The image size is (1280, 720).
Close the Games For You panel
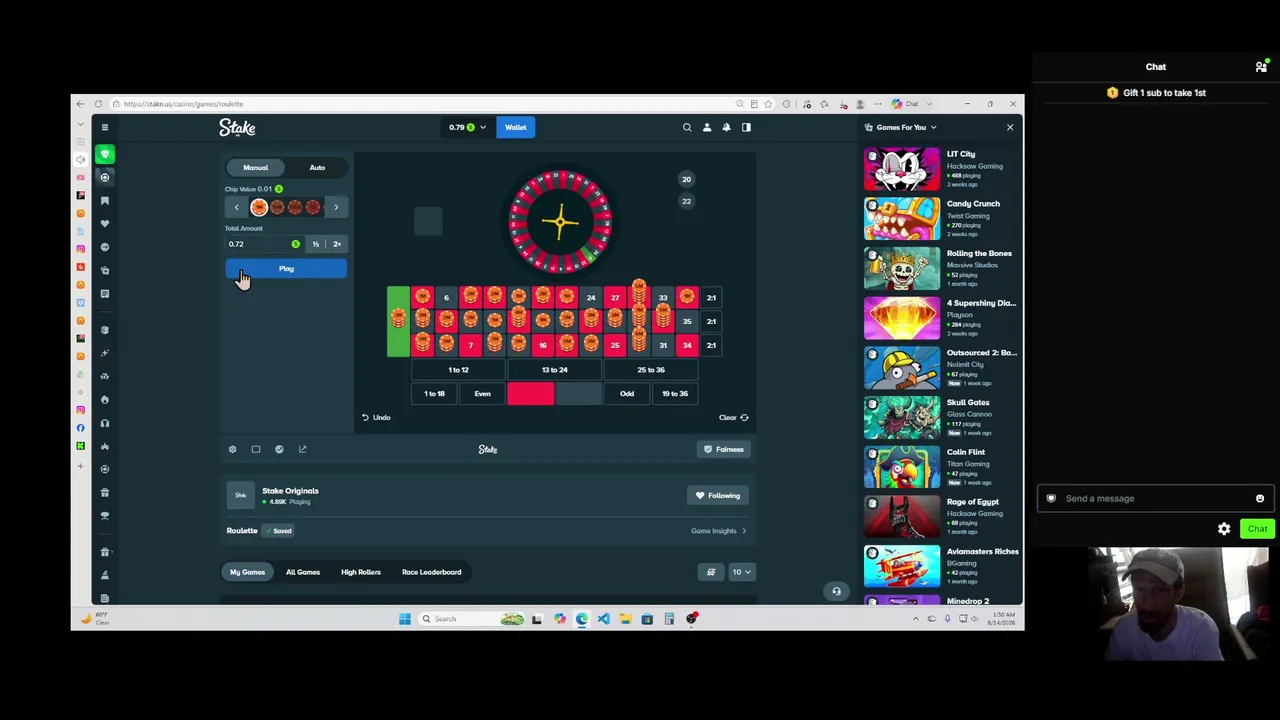pos(1010,127)
